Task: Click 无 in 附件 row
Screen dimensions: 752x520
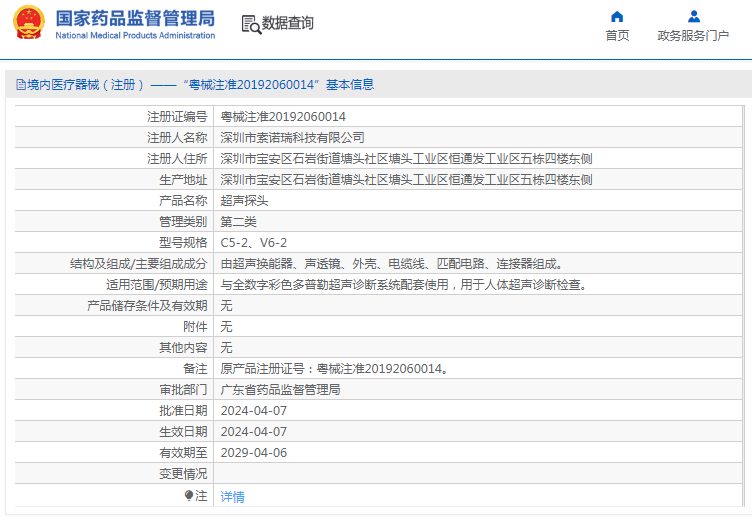Action: tap(226, 327)
